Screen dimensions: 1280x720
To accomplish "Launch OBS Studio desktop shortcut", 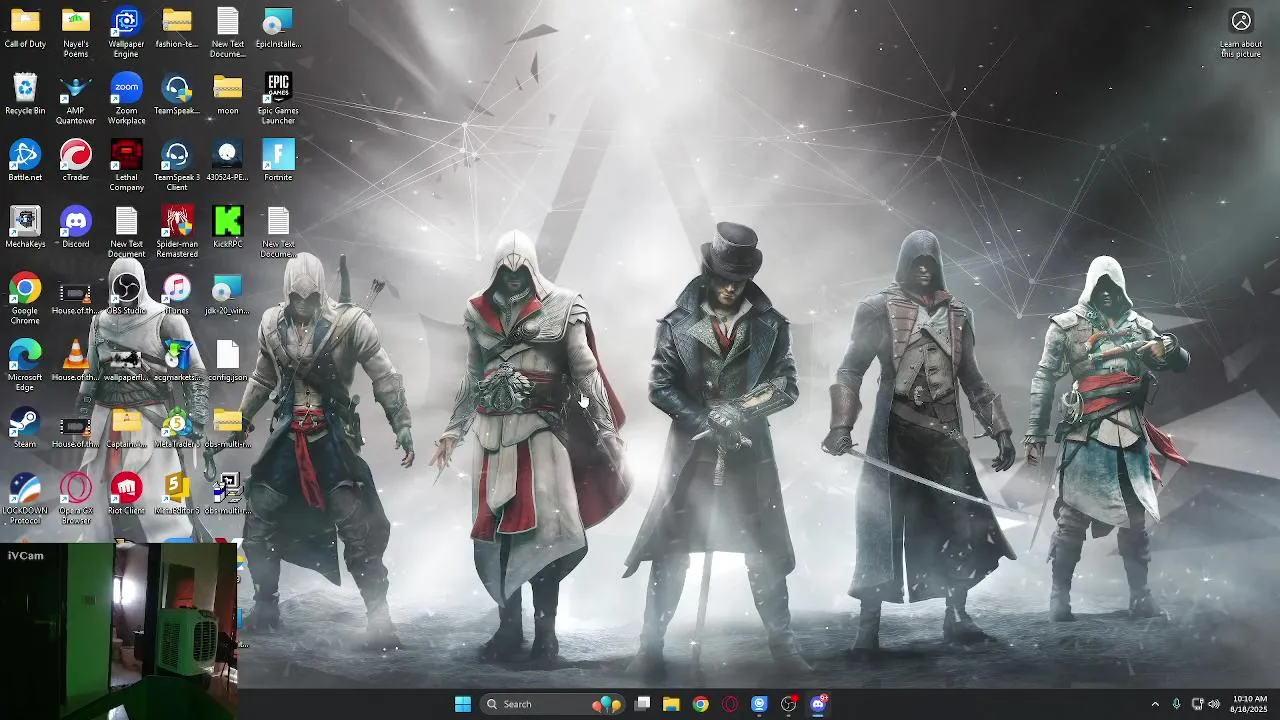I will point(126,295).
